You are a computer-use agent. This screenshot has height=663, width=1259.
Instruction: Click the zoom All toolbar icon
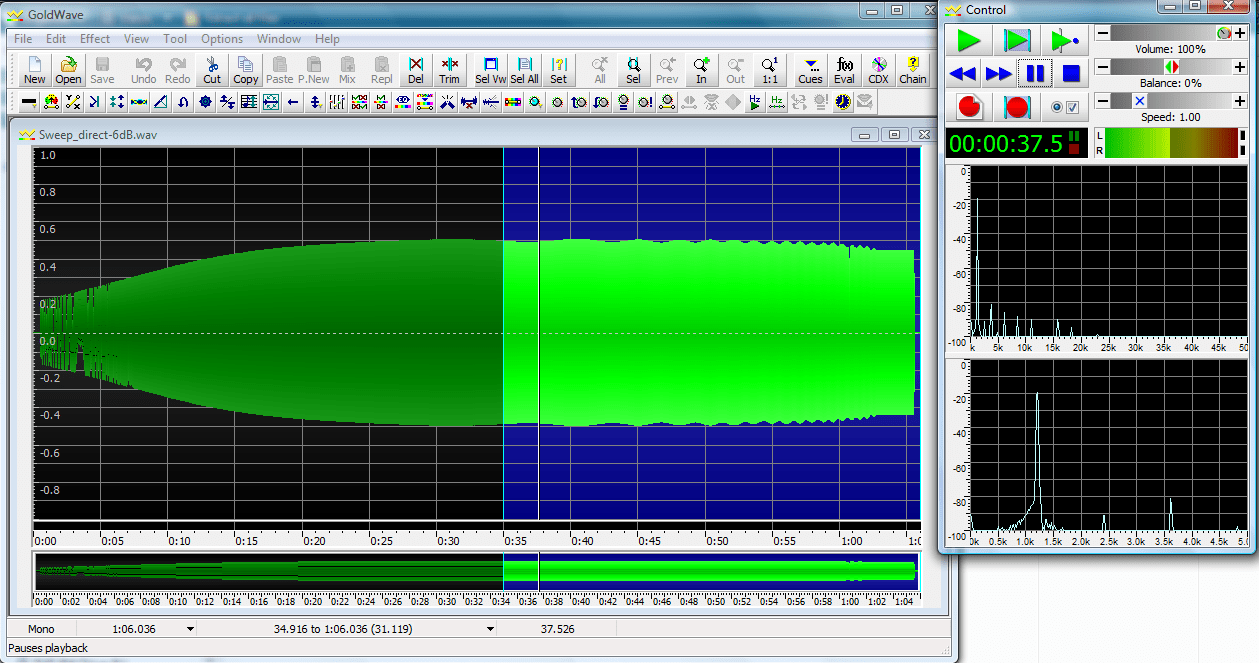point(599,69)
